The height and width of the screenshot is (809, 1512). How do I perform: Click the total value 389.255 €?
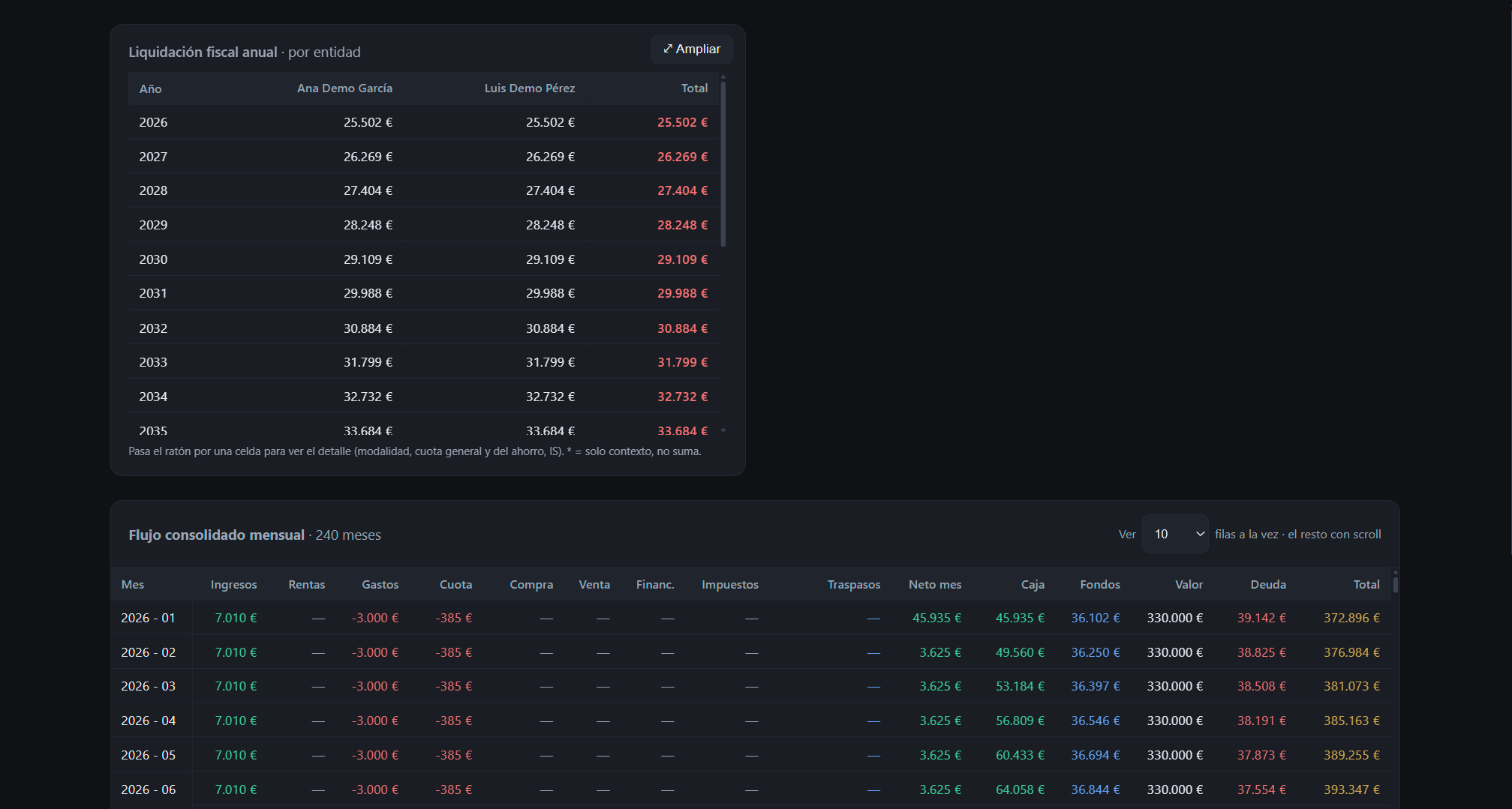[1351, 755]
